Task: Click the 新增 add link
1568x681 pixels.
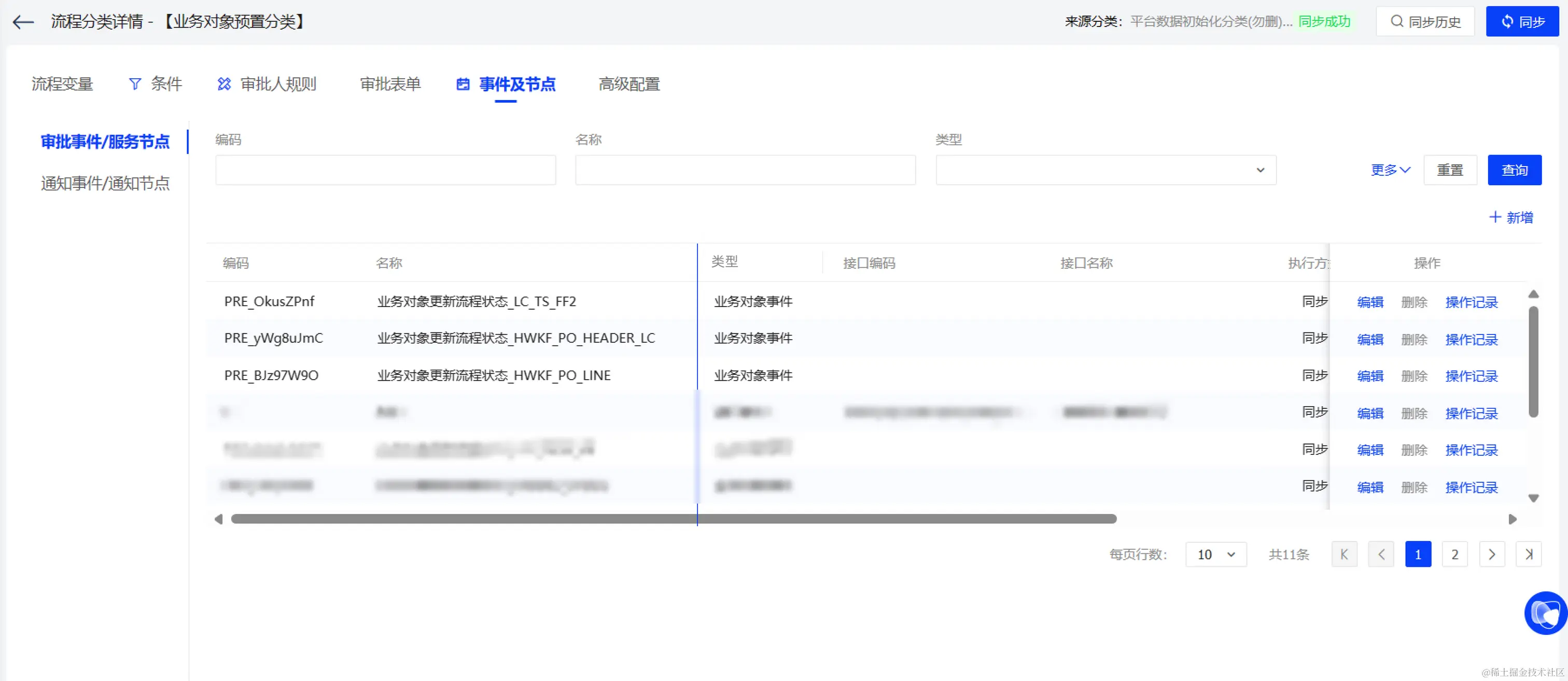Action: pyautogui.click(x=1511, y=217)
